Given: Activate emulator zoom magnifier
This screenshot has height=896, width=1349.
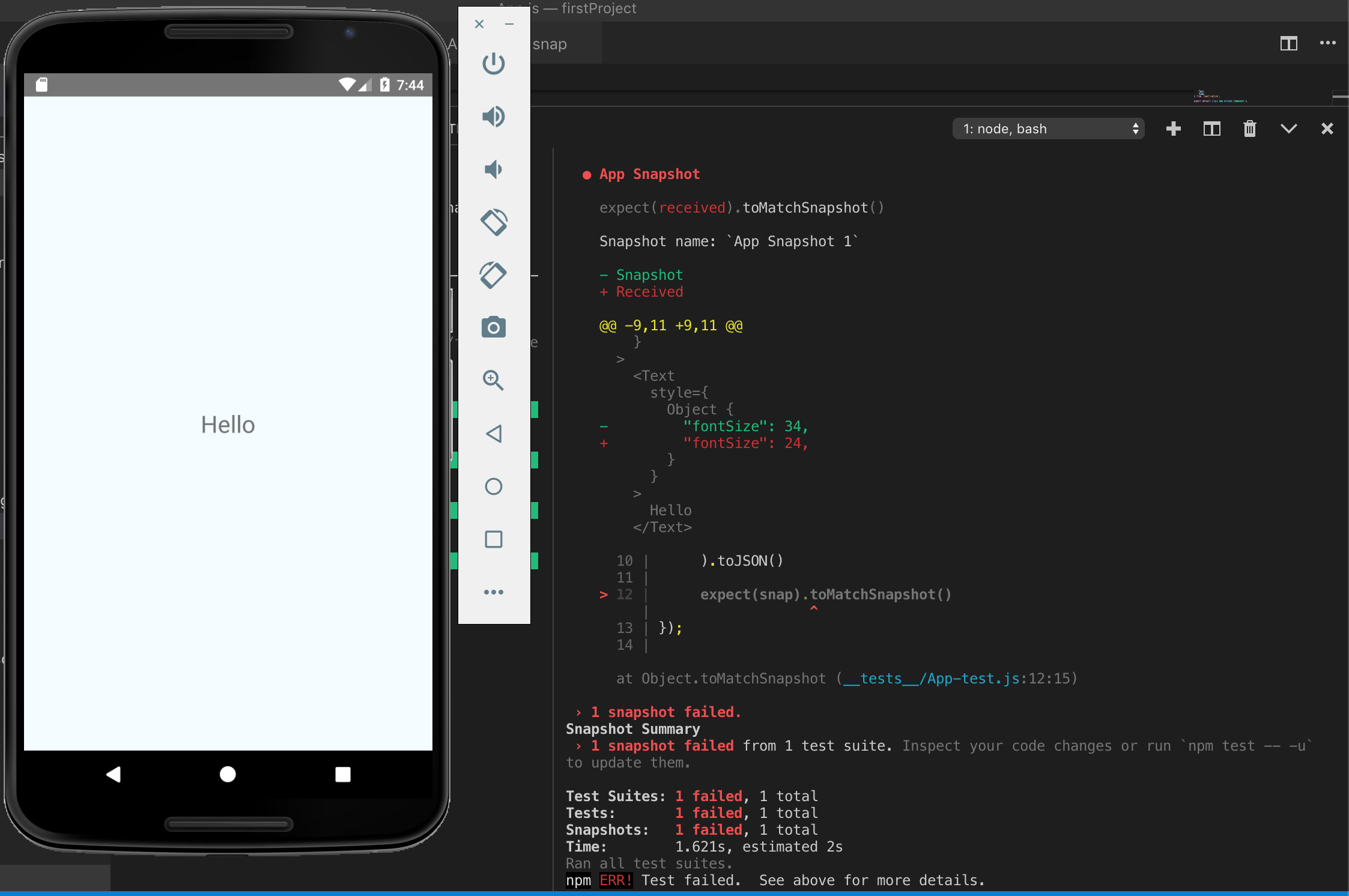Looking at the screenshot, I should tap(494, 380).
